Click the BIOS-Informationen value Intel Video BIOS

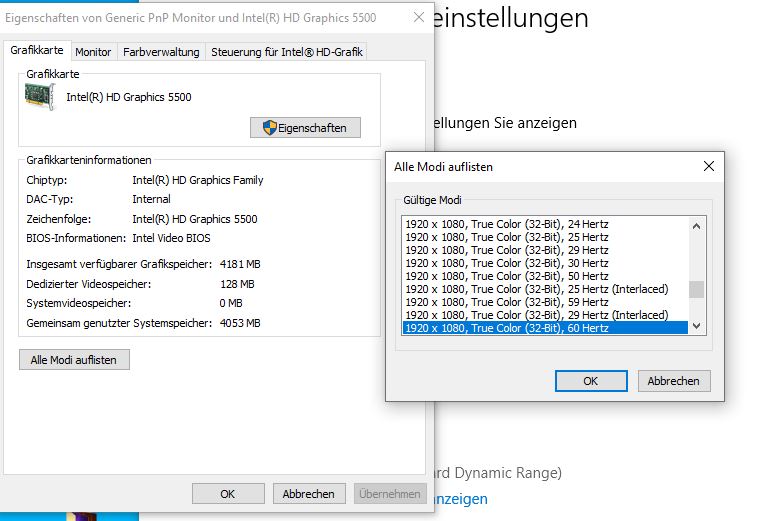[x=171, y=238]
